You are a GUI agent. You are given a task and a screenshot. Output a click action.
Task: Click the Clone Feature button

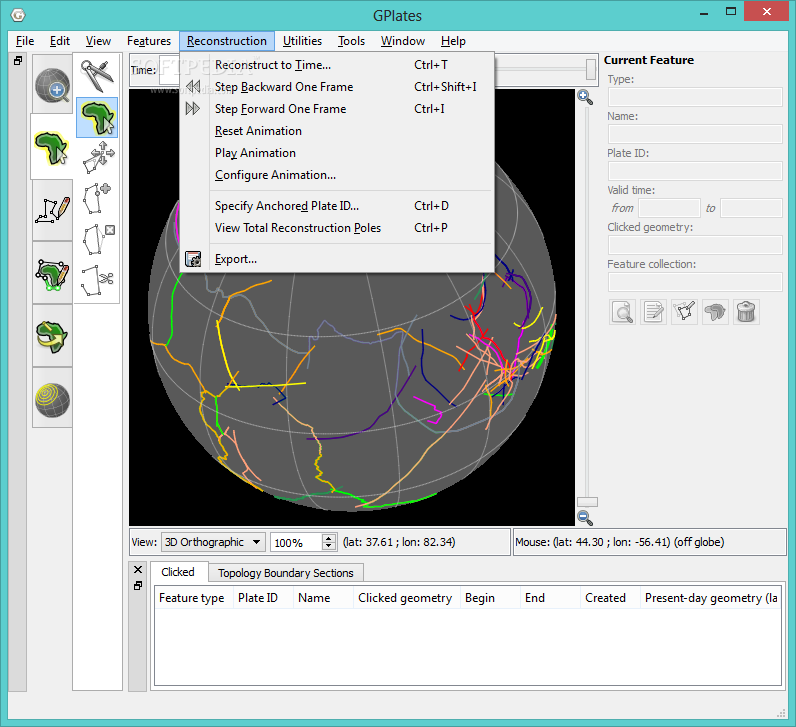tap(715, 312)
